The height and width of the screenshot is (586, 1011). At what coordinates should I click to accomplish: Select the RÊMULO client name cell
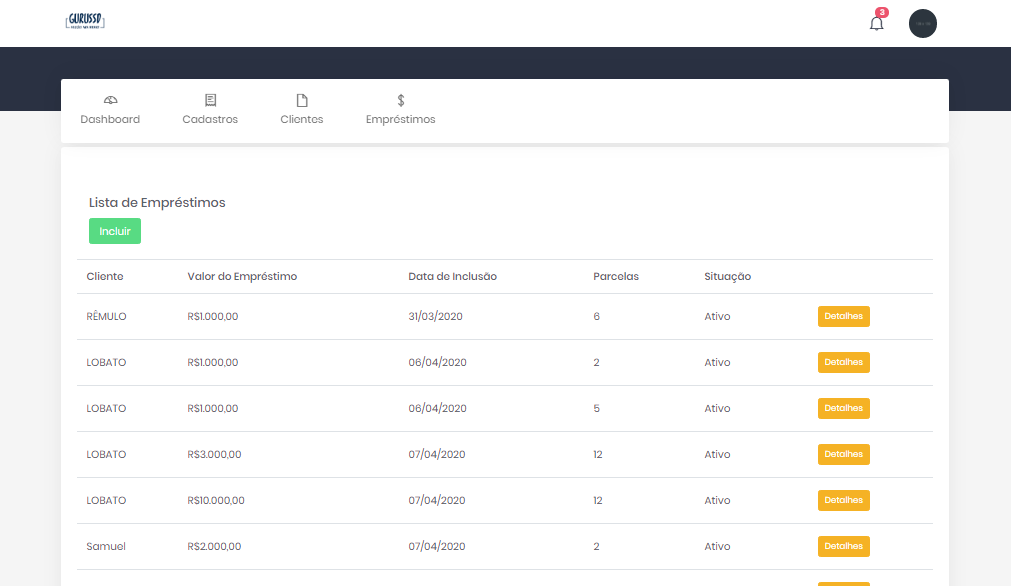click(x=106, y=317)
